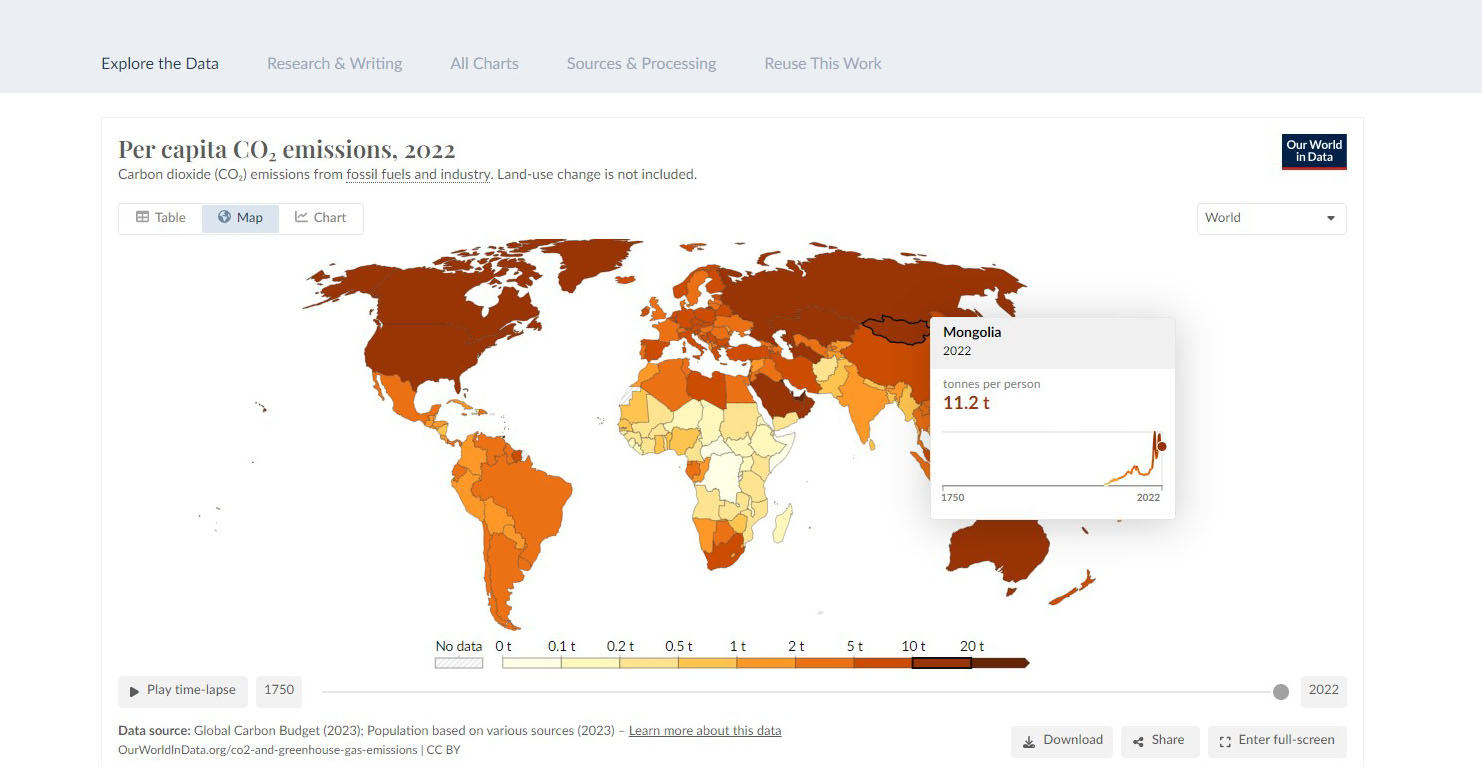The height and width of the screenshot is (768, 1482).
Task: Open the World region dropdown
Action: [x=1271, y=218]
